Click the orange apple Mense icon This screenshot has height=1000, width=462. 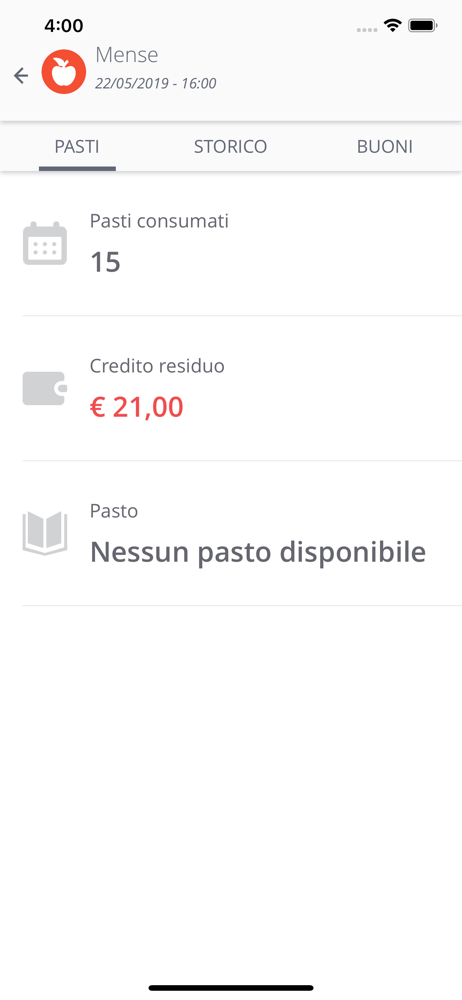pos(64,72)
